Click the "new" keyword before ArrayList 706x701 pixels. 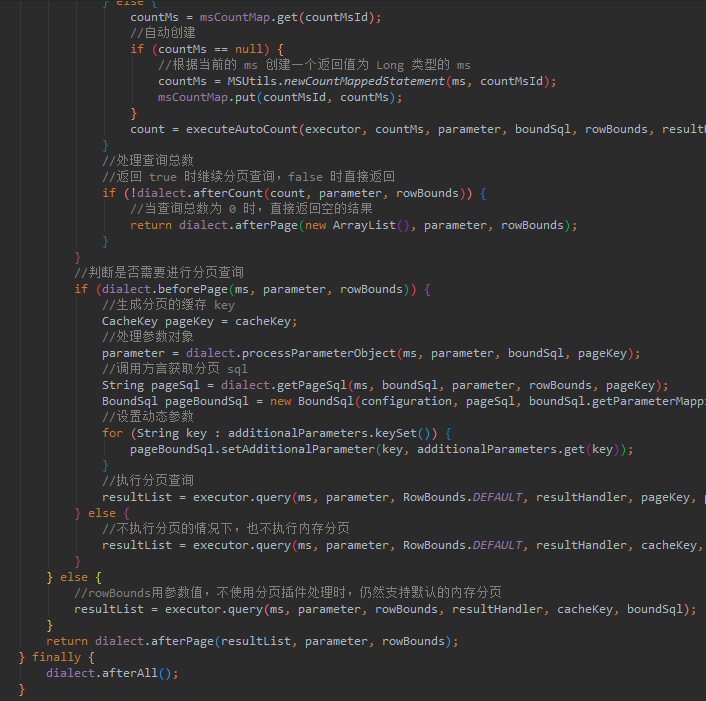tap(316, 225)
